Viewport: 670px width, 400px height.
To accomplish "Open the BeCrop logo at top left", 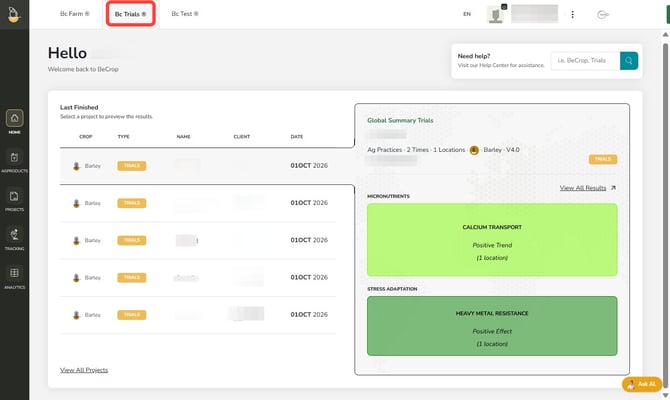I will 14,15.
